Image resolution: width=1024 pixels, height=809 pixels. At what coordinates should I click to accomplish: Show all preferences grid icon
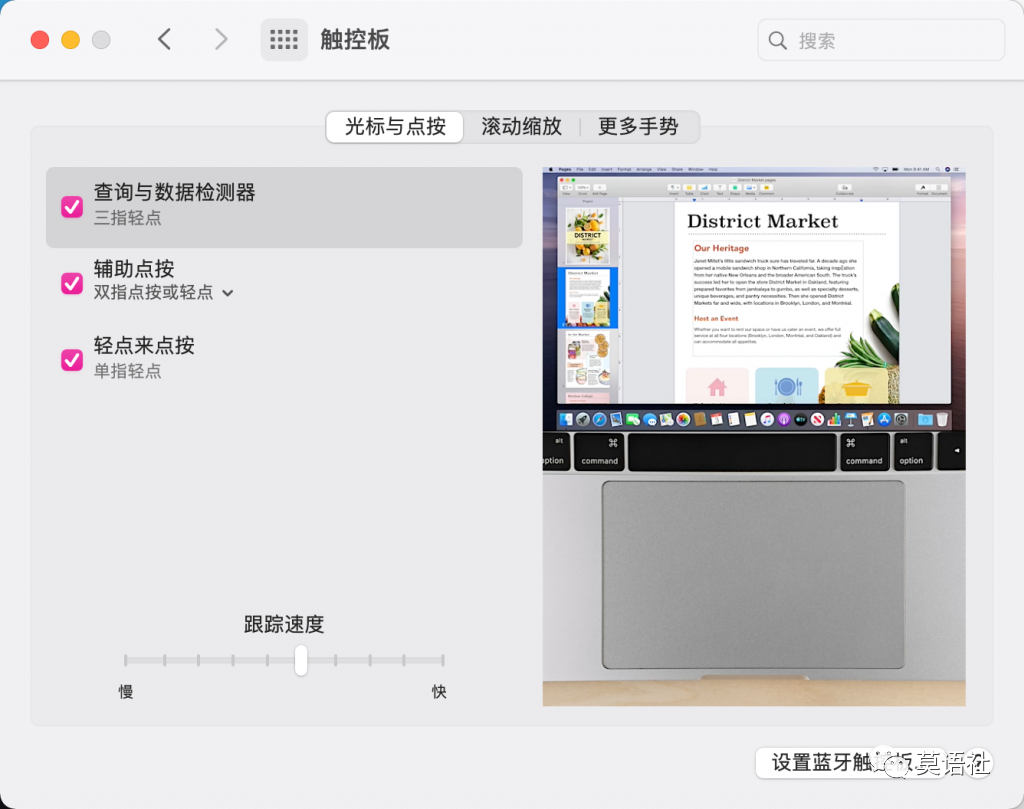point(284,40)
